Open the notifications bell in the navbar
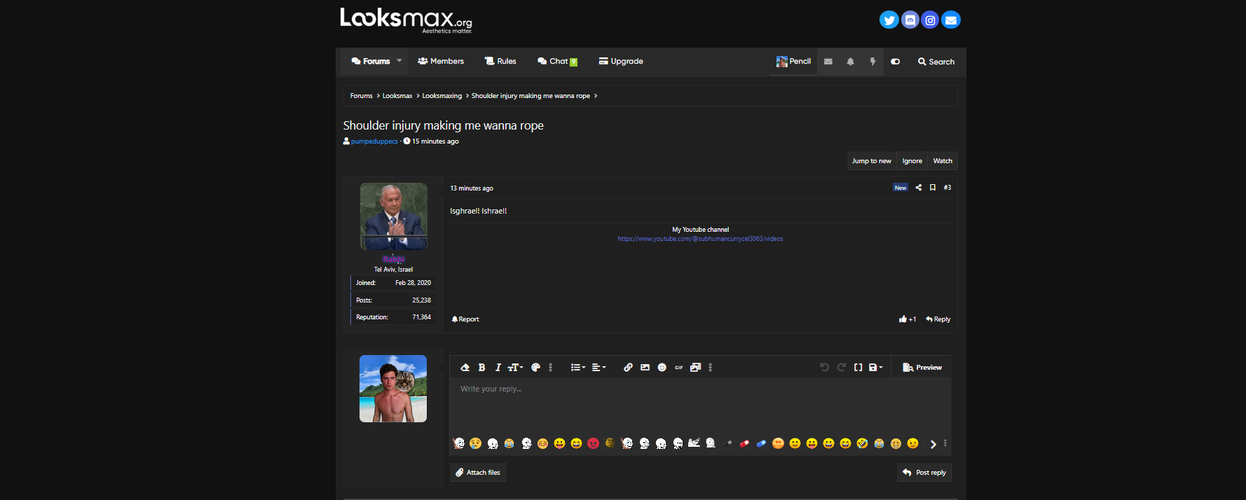 point(850,62)
